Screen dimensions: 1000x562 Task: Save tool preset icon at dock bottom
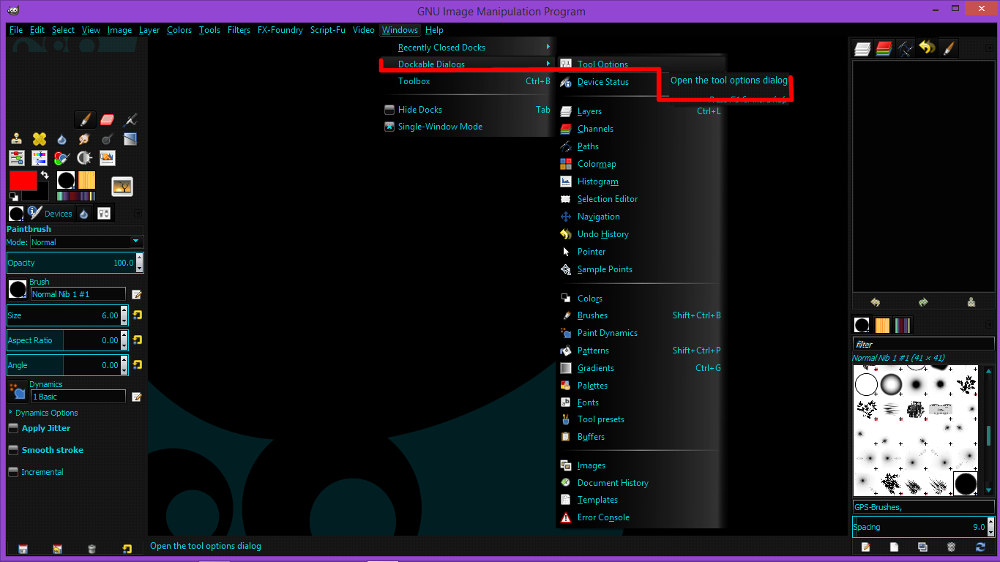[x=23, y=549]
